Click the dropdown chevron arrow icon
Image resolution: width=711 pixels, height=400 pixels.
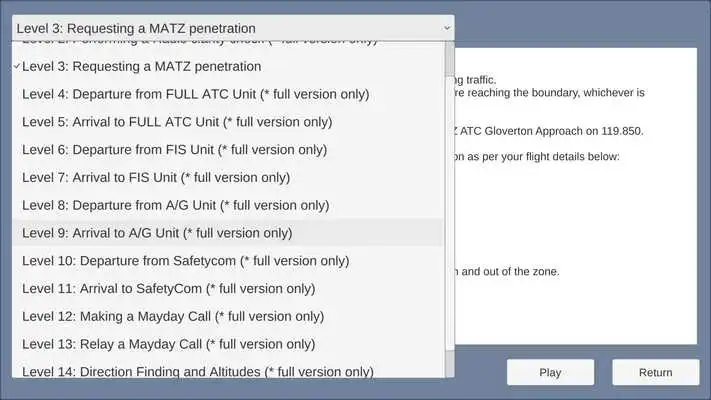tap(447, 28)
